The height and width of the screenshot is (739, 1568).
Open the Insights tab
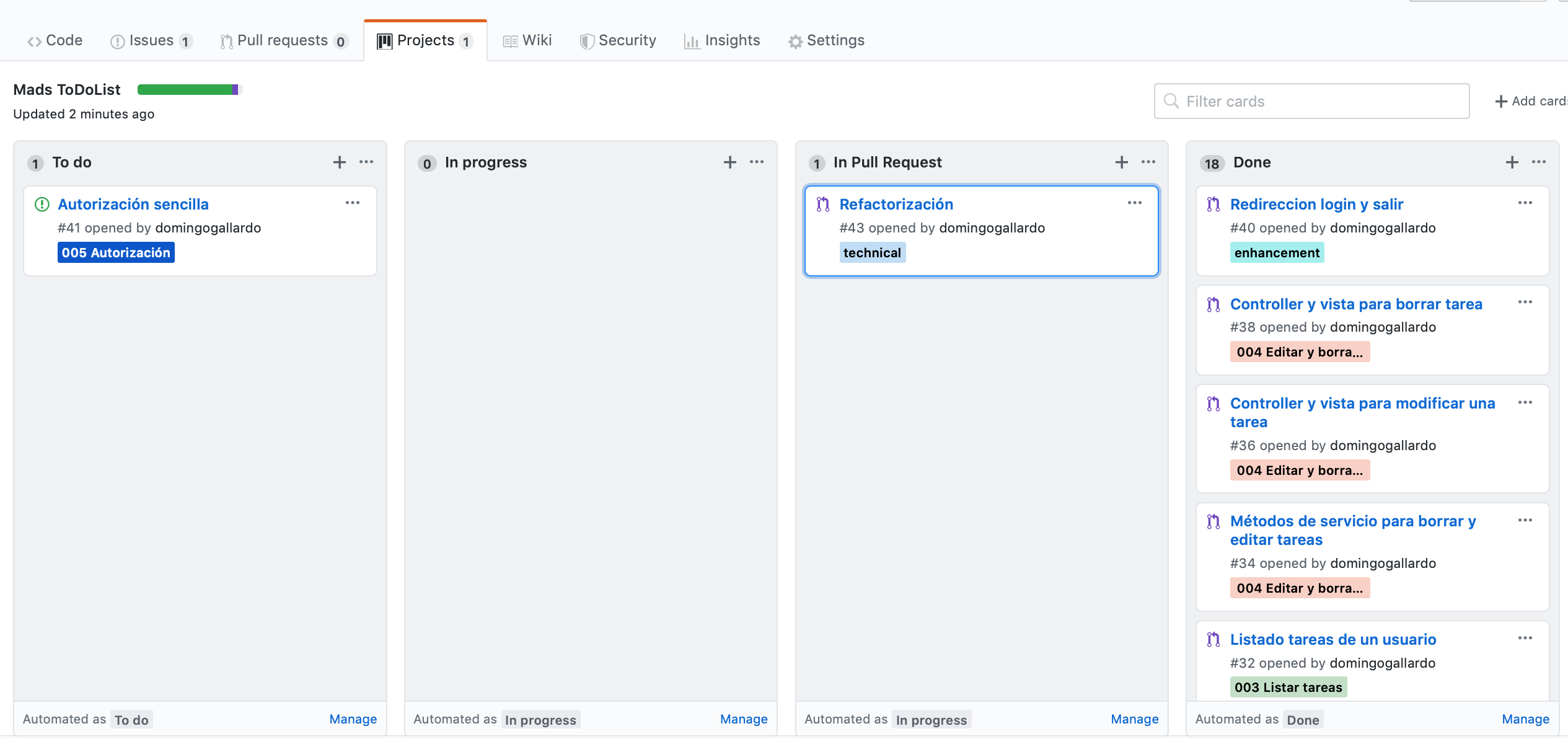click(x=721, y=41)
